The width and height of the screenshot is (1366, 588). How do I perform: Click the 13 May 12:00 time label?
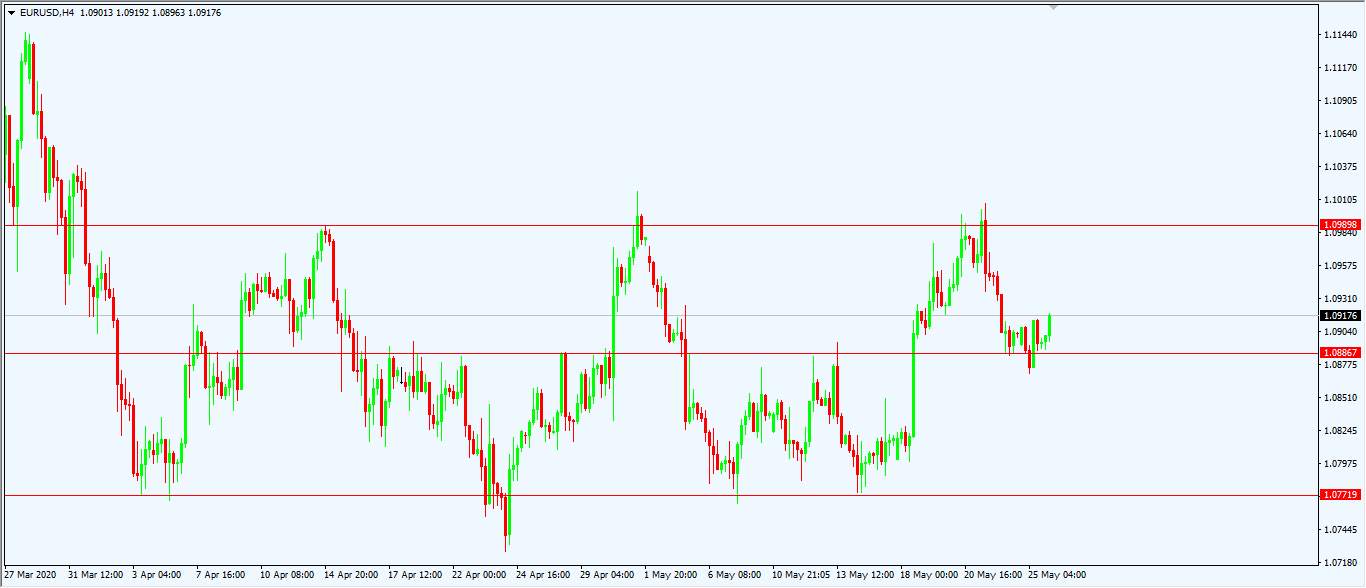click(864, 575)
